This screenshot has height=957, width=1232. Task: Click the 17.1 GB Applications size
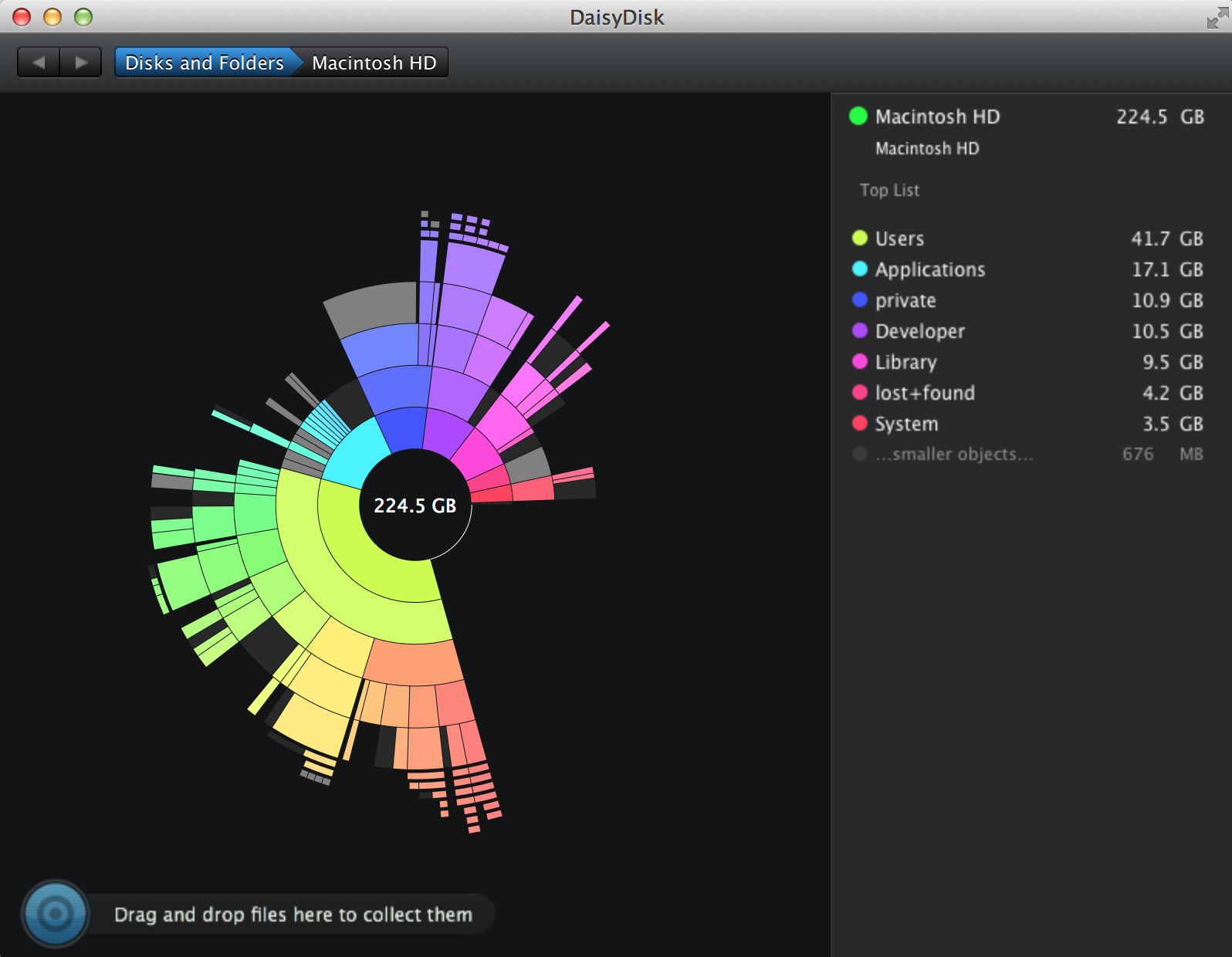tap(1167, 269)
